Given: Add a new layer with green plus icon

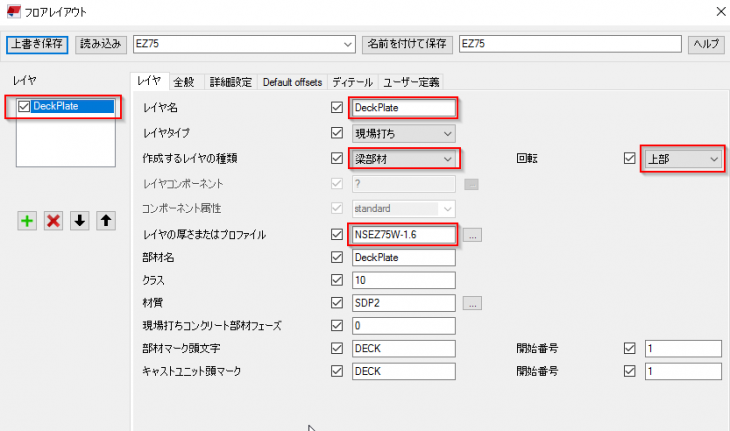Looking at the screenshot, I should pos(27,221).
